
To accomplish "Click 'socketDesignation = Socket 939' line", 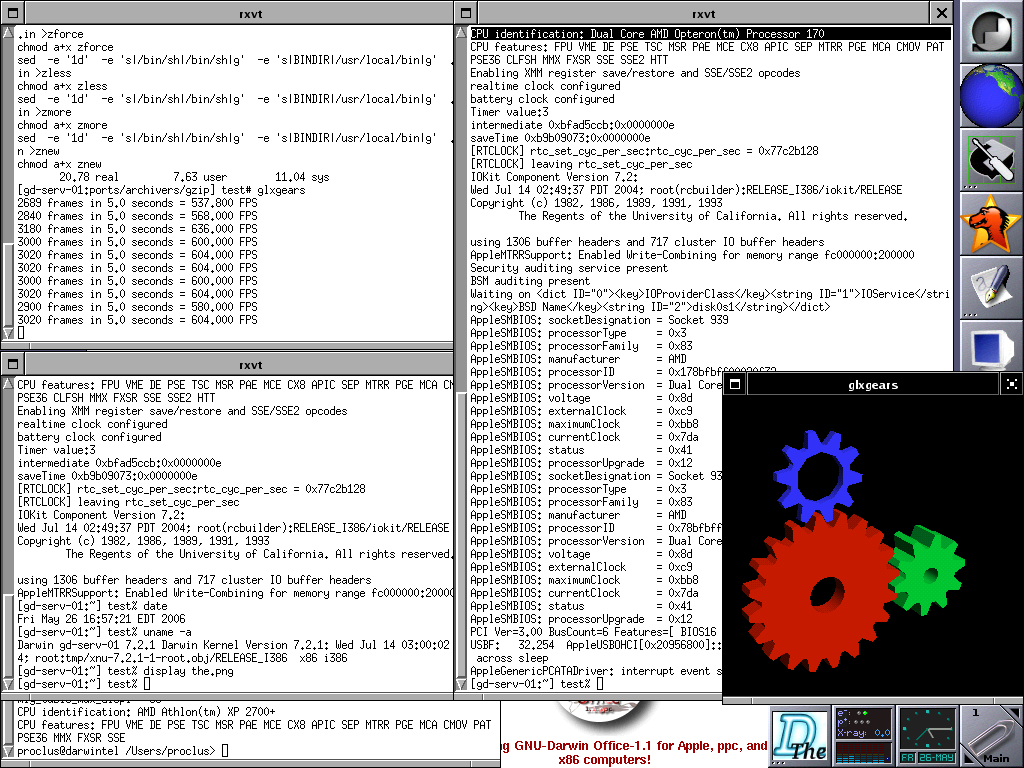I will tap(599, 319).
